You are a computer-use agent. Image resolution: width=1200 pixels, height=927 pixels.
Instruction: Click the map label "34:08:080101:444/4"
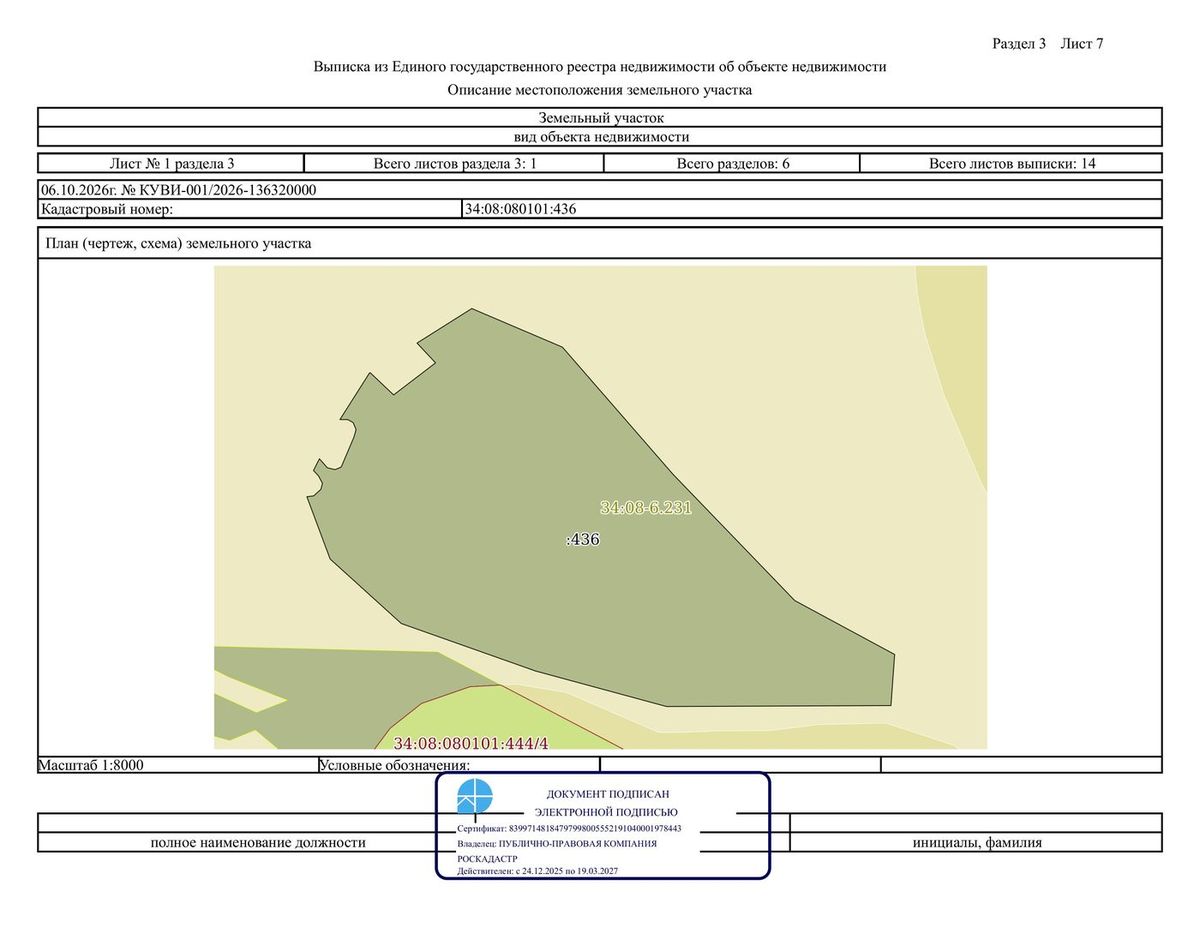472,743
